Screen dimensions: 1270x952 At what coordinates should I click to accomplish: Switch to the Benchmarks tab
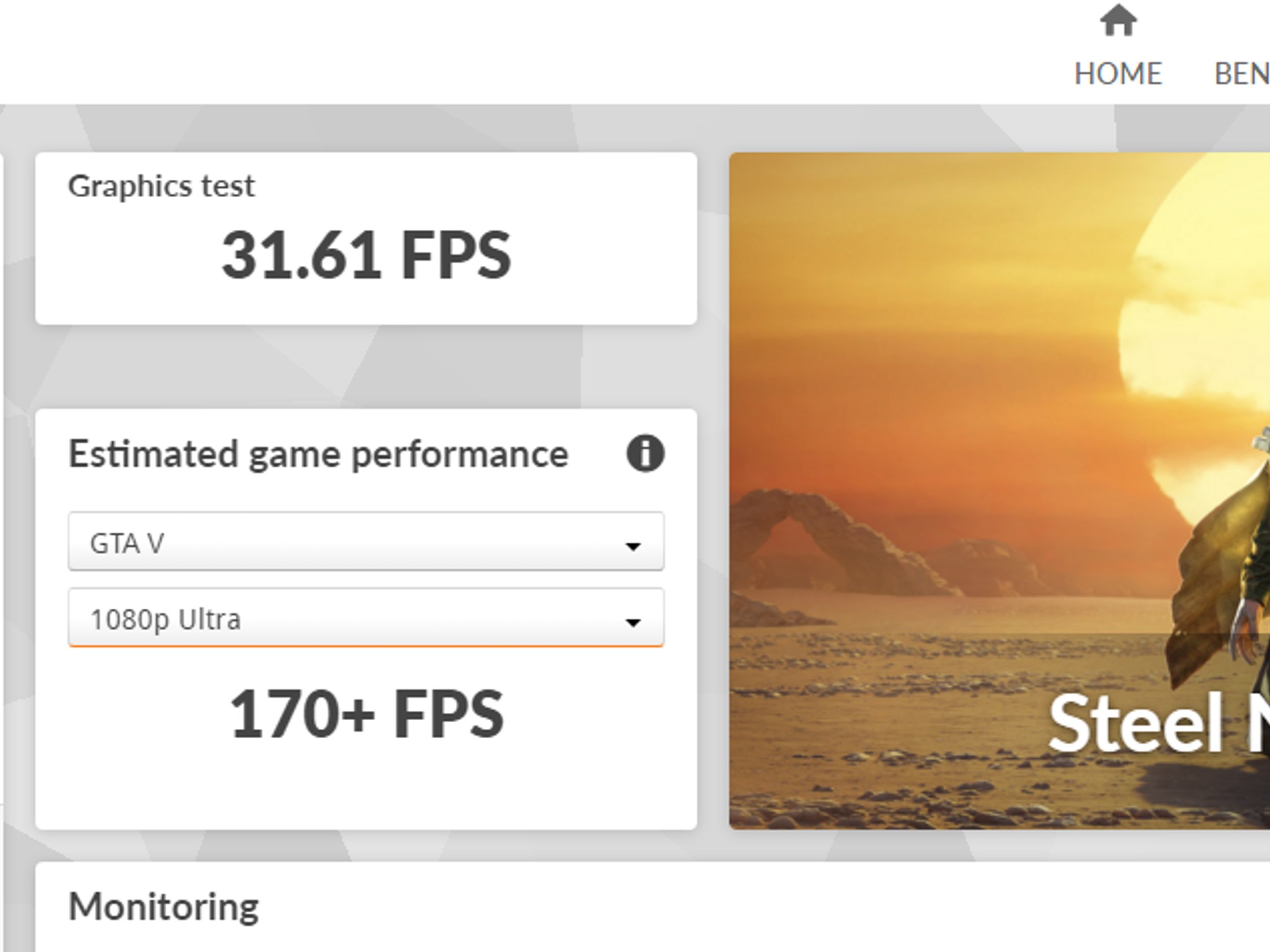(x=1242, y=74)
